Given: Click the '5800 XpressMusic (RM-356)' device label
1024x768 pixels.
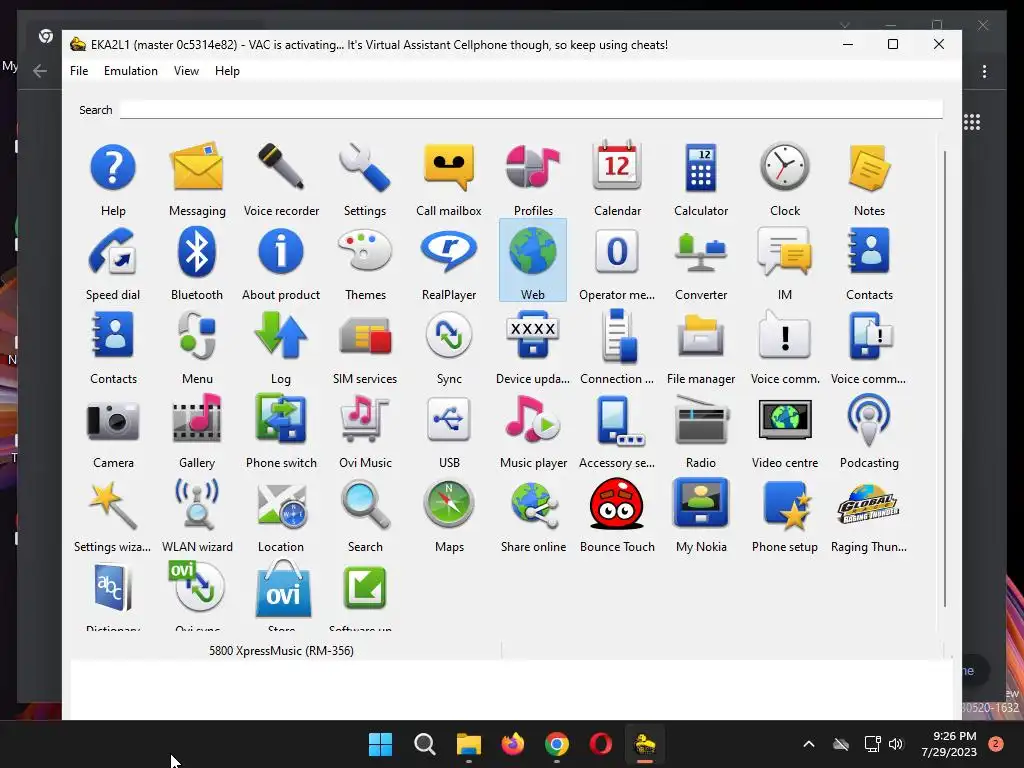Looking at the screenshot, I should (281, 650).
